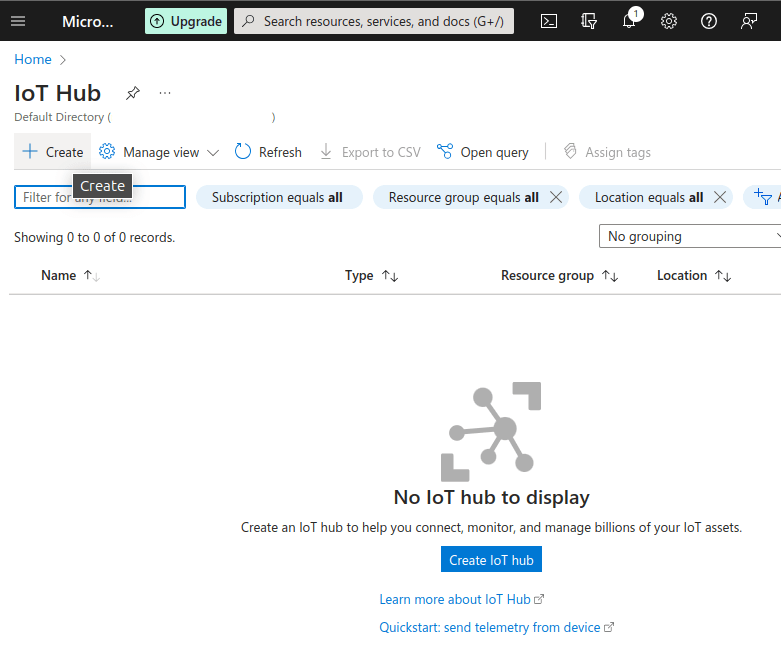Open the Subscription equals all filter
Screen dimensions: 781x655
[279, 197]
